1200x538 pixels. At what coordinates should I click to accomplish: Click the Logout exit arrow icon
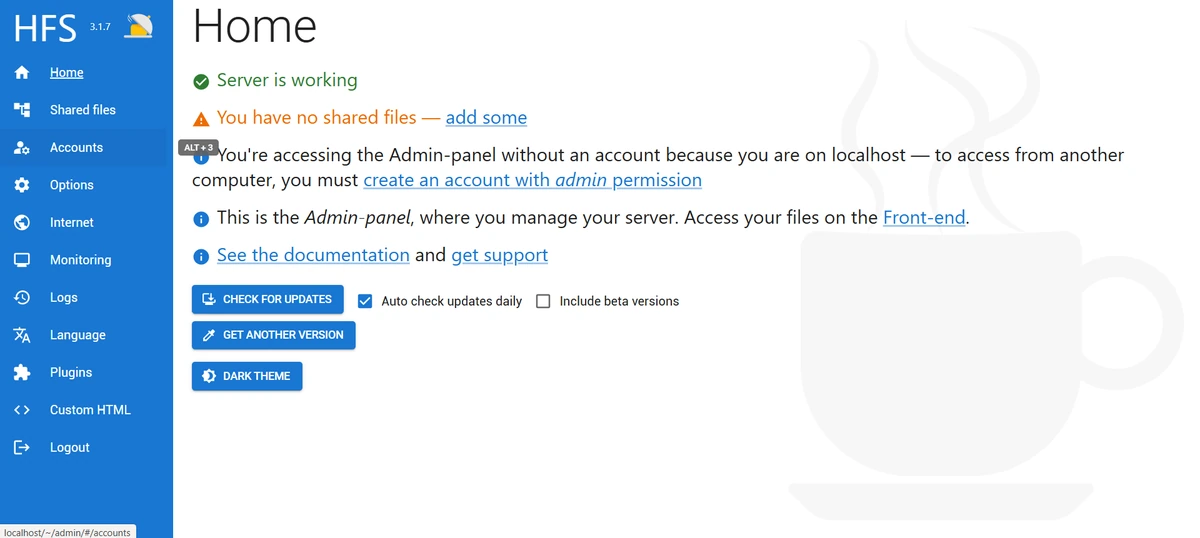click(x=22, y=448)
